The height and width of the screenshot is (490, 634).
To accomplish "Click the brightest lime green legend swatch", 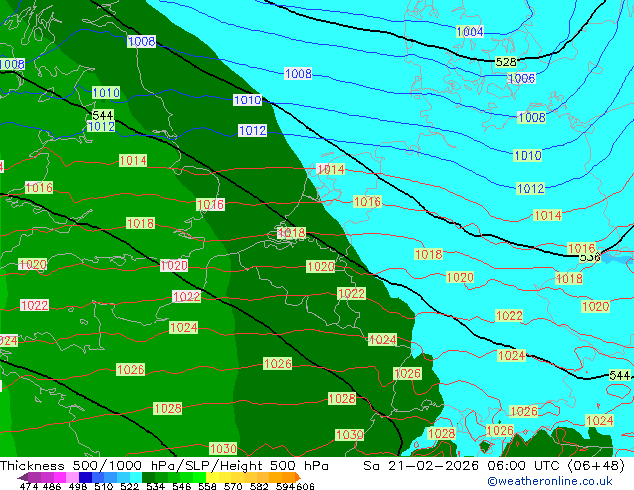I will (199, 477).
